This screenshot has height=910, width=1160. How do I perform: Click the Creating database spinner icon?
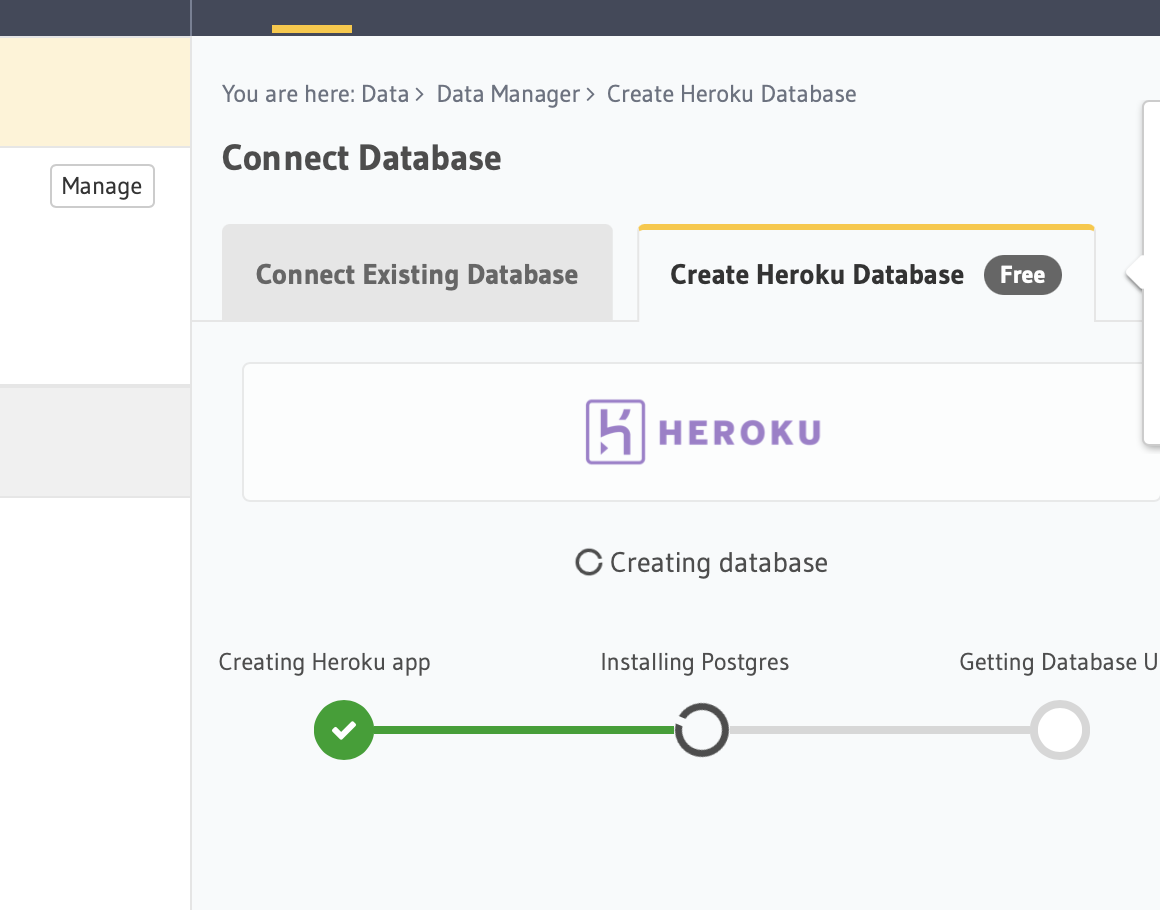[589, 562]
